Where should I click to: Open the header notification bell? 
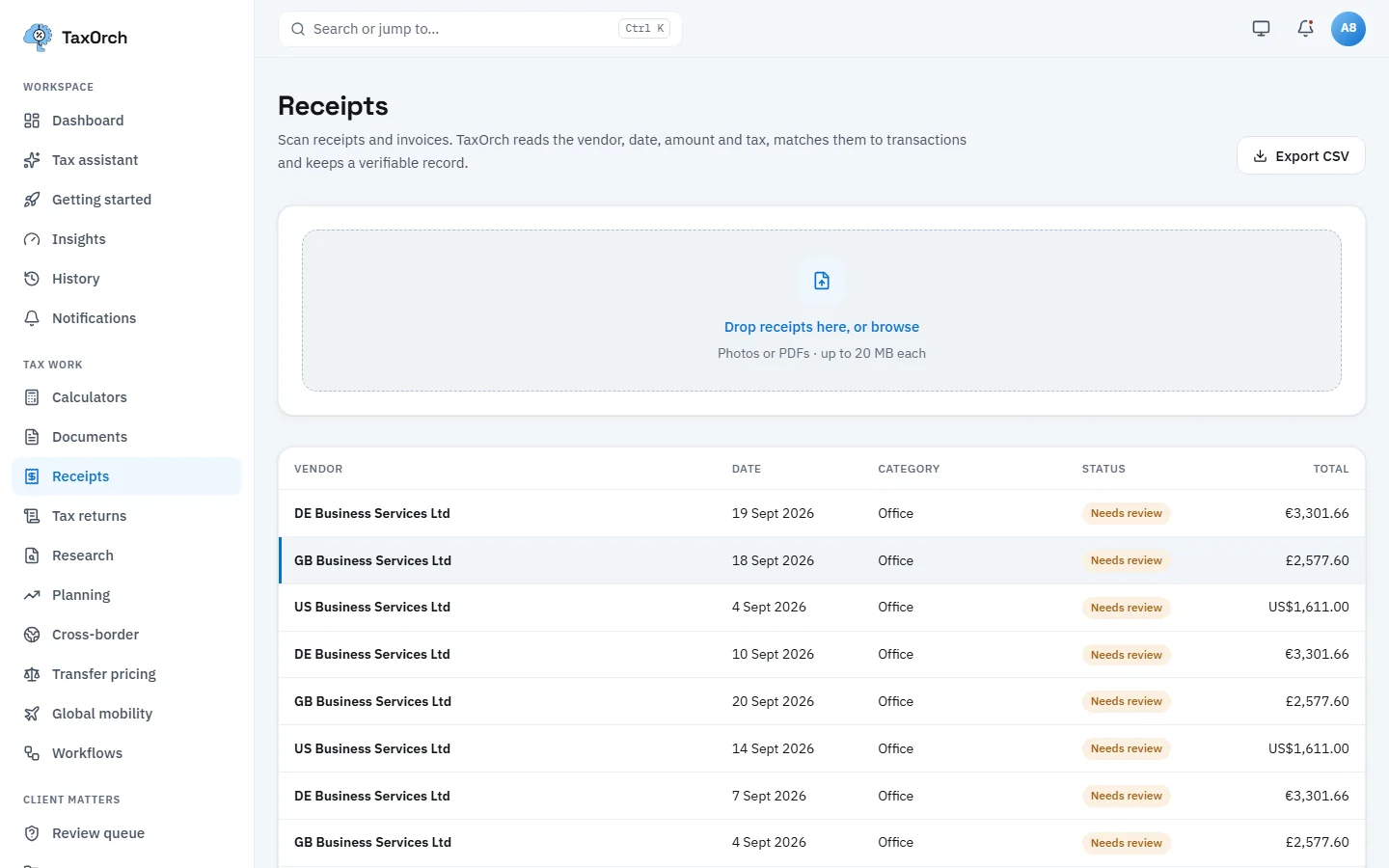1305,29
